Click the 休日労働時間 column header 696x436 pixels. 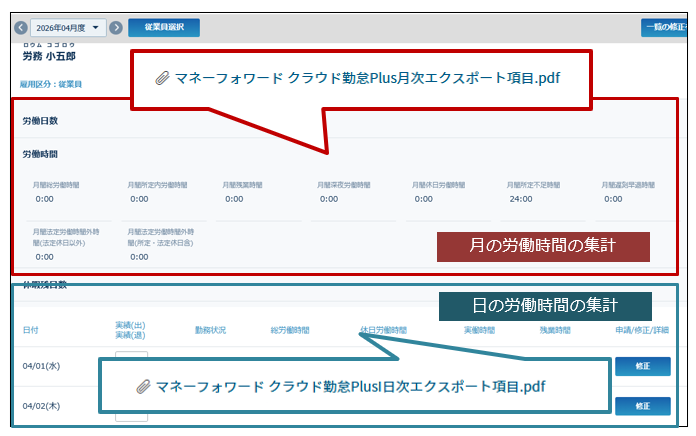click(384, 330)
